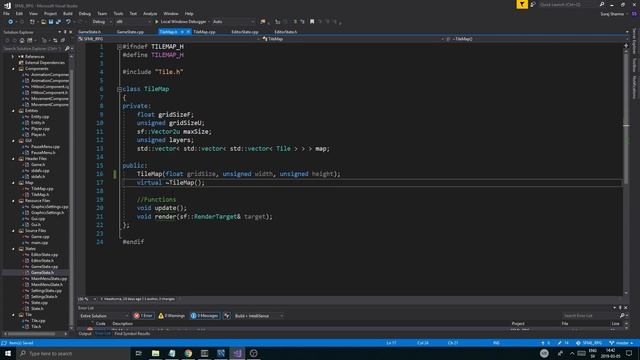This screenshot has width=640, height=360.
Task: Select Player.cpp in Solution Explorer
Action: (40, 129)
